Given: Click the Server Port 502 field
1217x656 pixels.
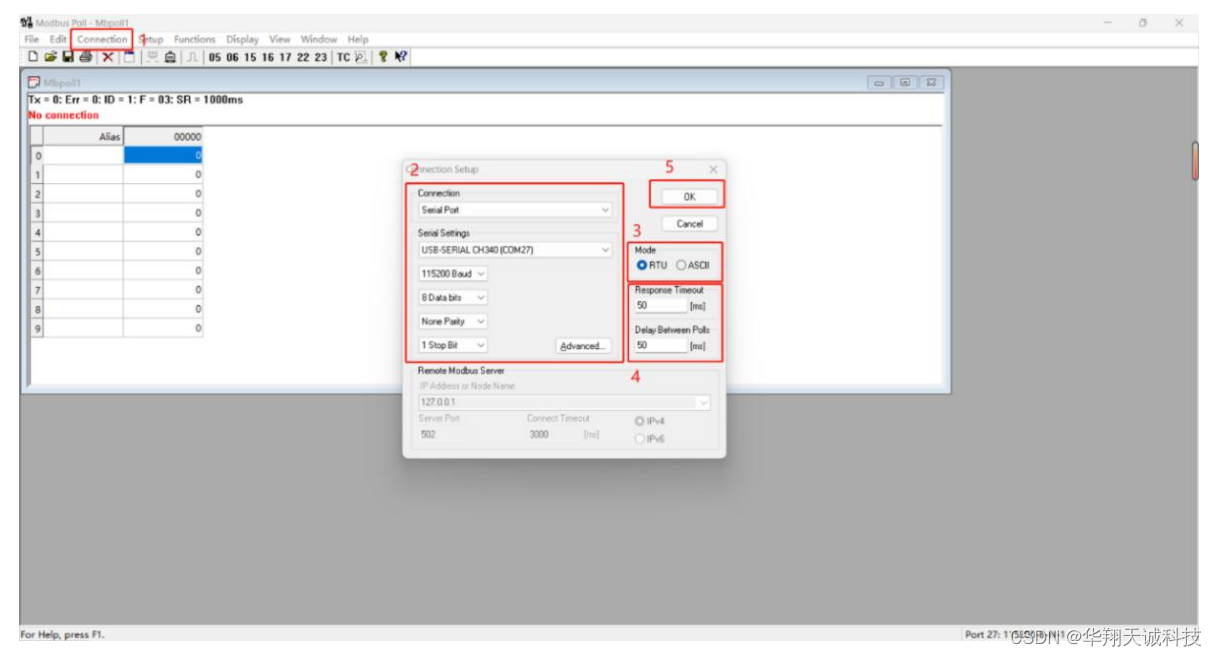Looking at the screenshot, I should point(442,435).
